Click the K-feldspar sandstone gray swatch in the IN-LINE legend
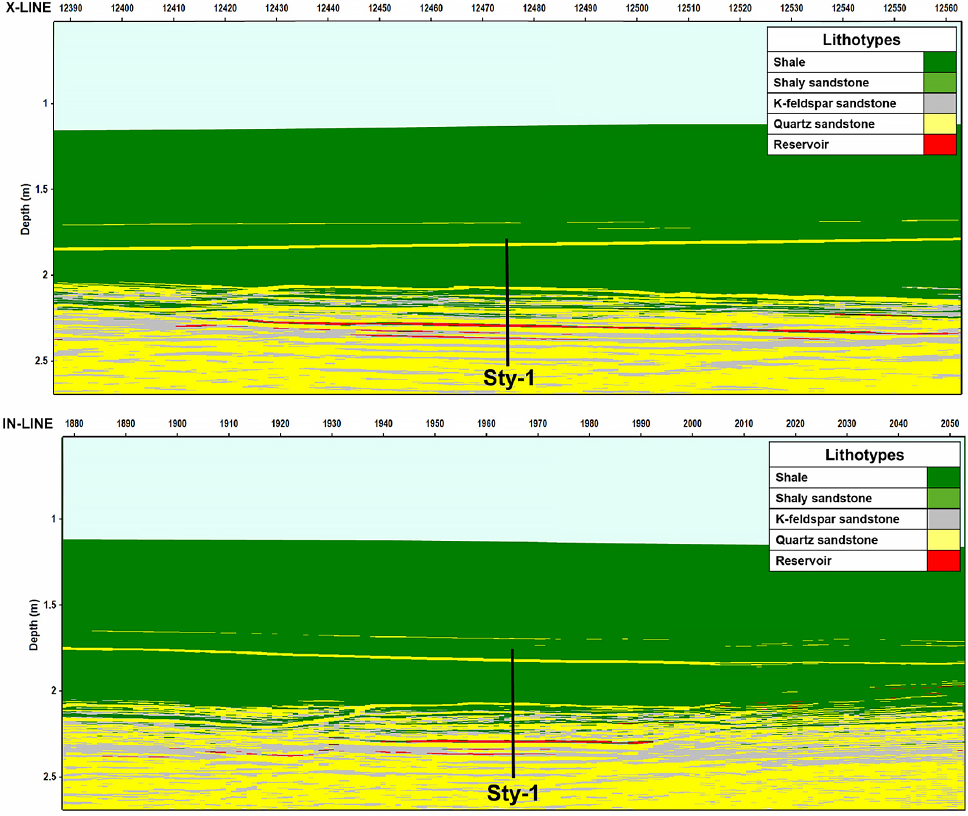The height and width of the screenshot is (816, 968). pos(943,519)
